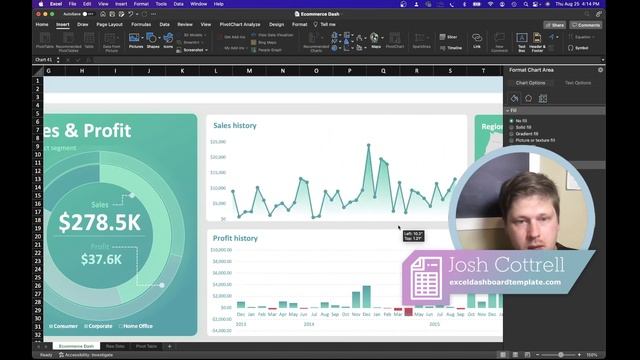Screen dimensions: 640x360
Task: Insert a Slicer
Action: pos(449,37)
